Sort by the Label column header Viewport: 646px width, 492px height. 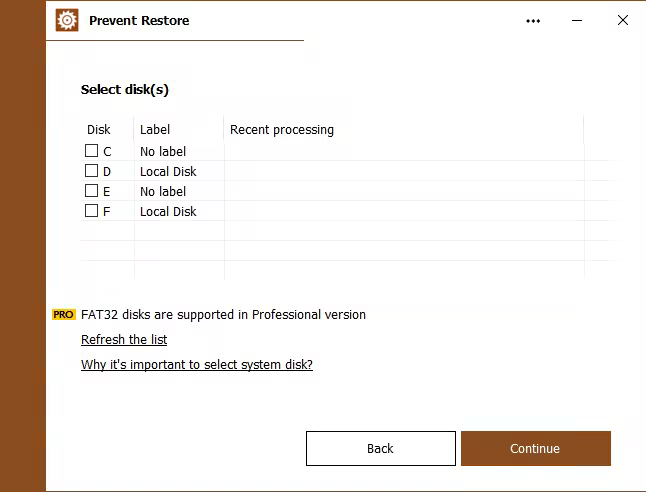point(155,130)
